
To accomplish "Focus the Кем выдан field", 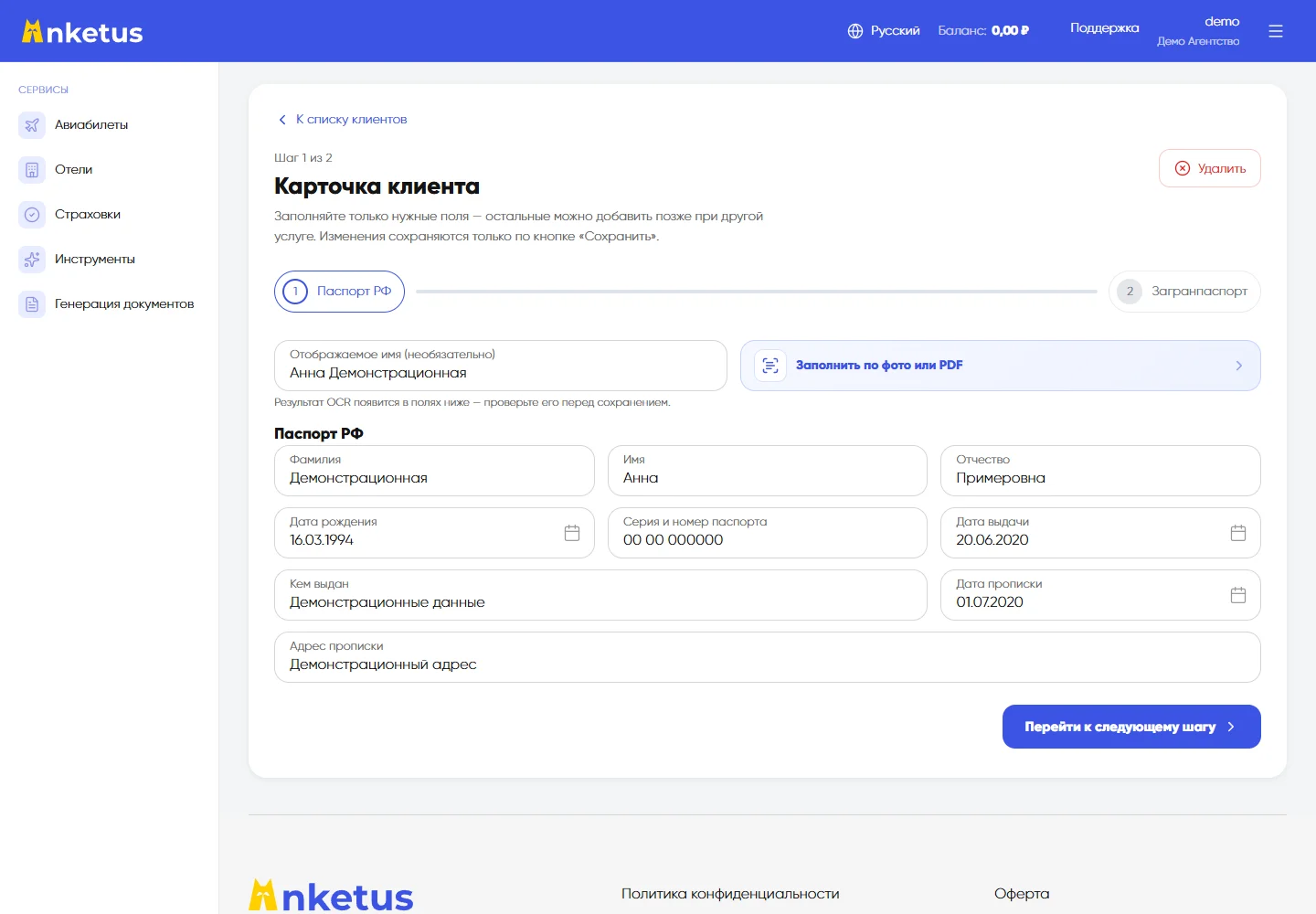I will (x=600, y=595).
